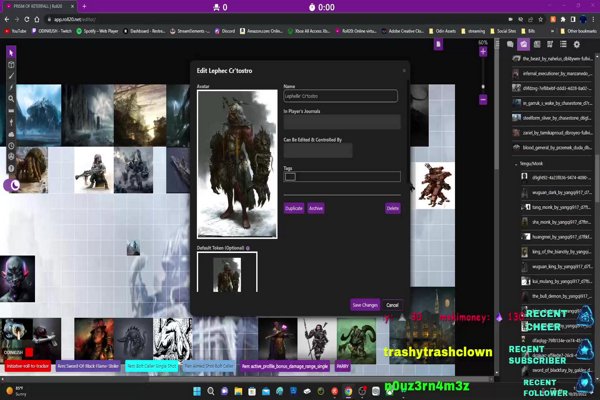Screen dimensions: 600x400
Task: Click the Archive button
Action: pos(316,208)
